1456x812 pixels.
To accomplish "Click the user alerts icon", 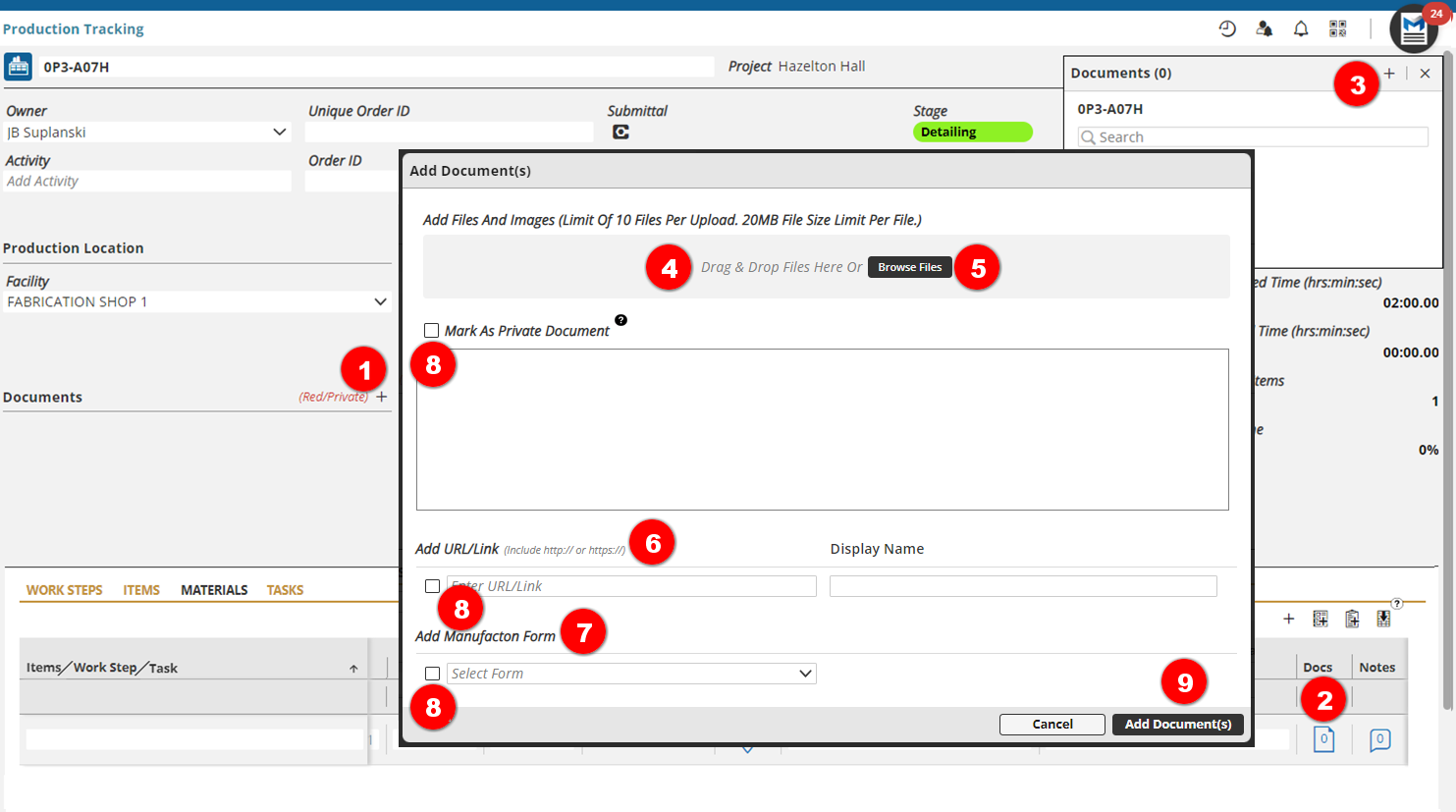I will click(1265, 28).
